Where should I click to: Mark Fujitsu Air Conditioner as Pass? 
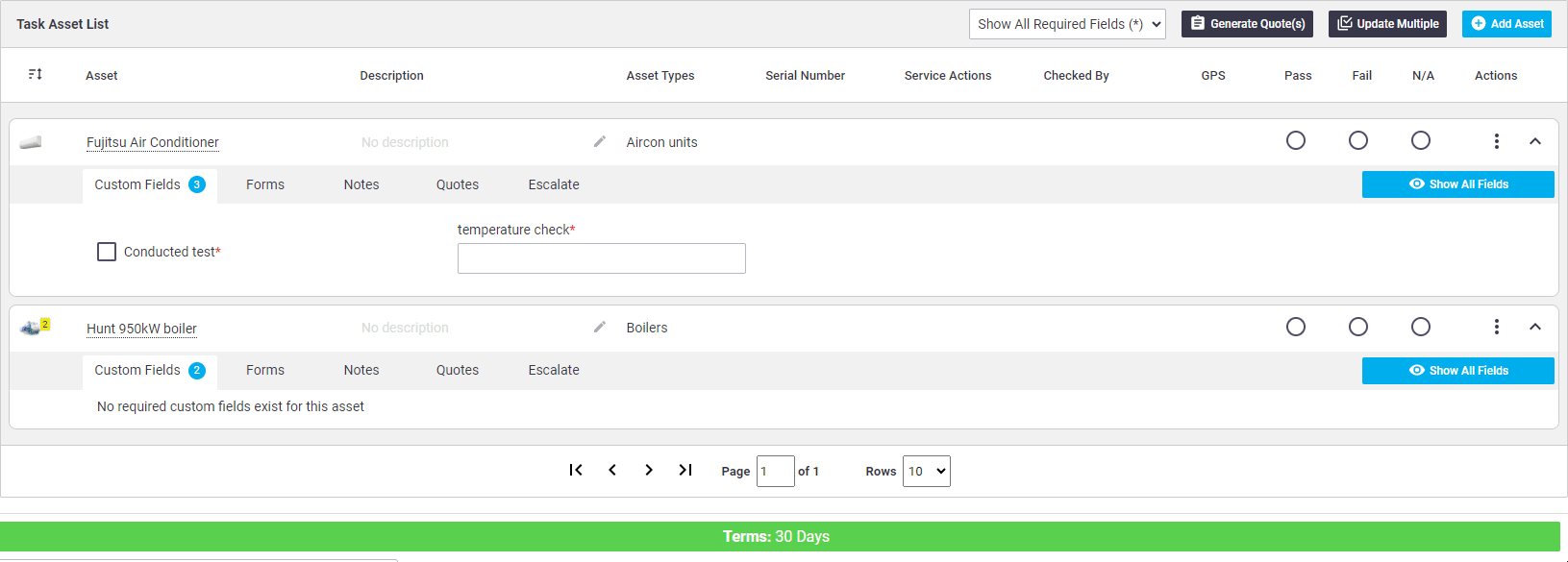[x=1296, y=141]
